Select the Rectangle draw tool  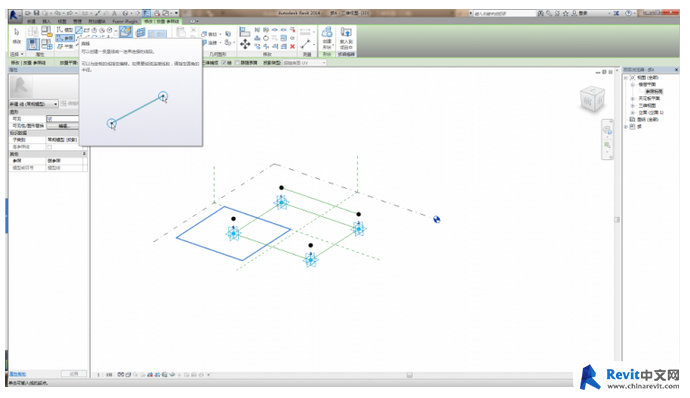(x=87, y=30)
